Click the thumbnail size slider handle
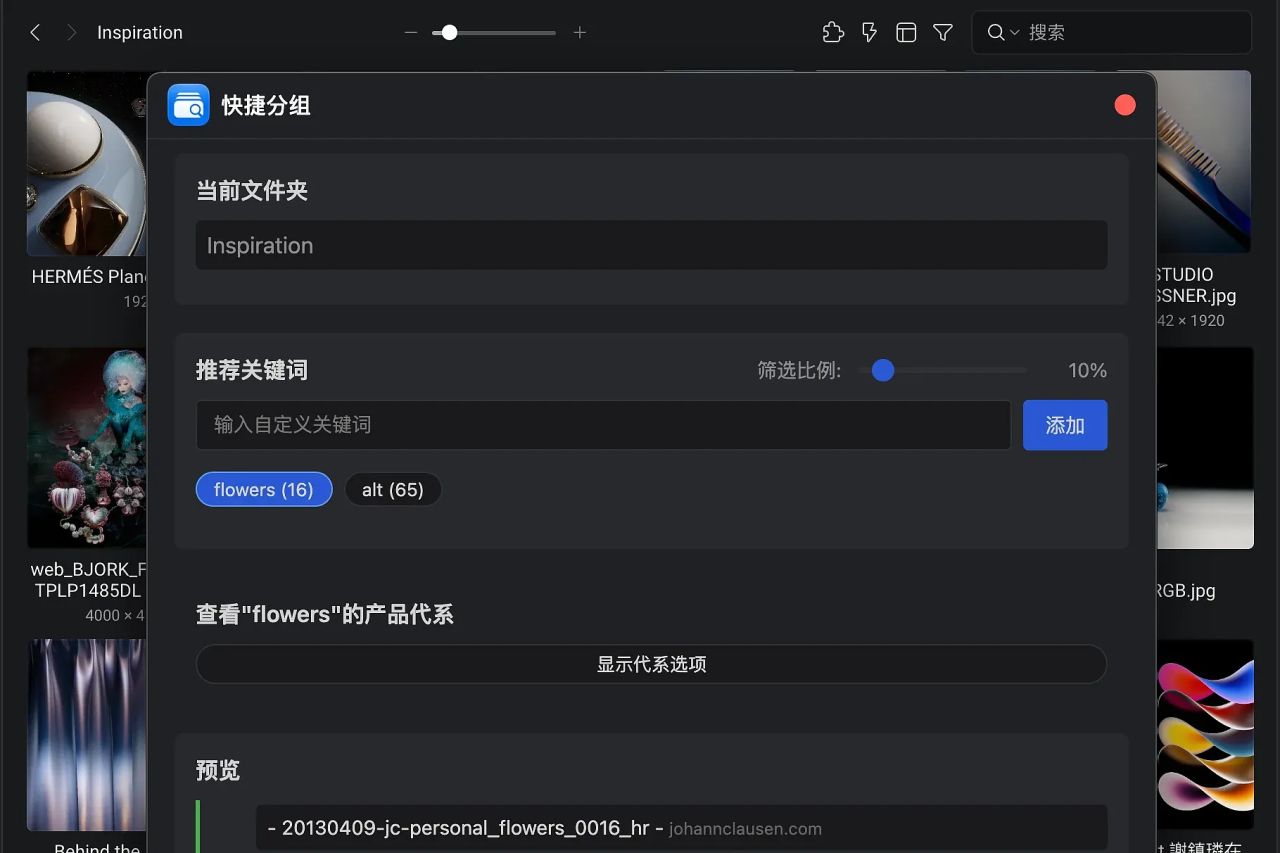 450,33
